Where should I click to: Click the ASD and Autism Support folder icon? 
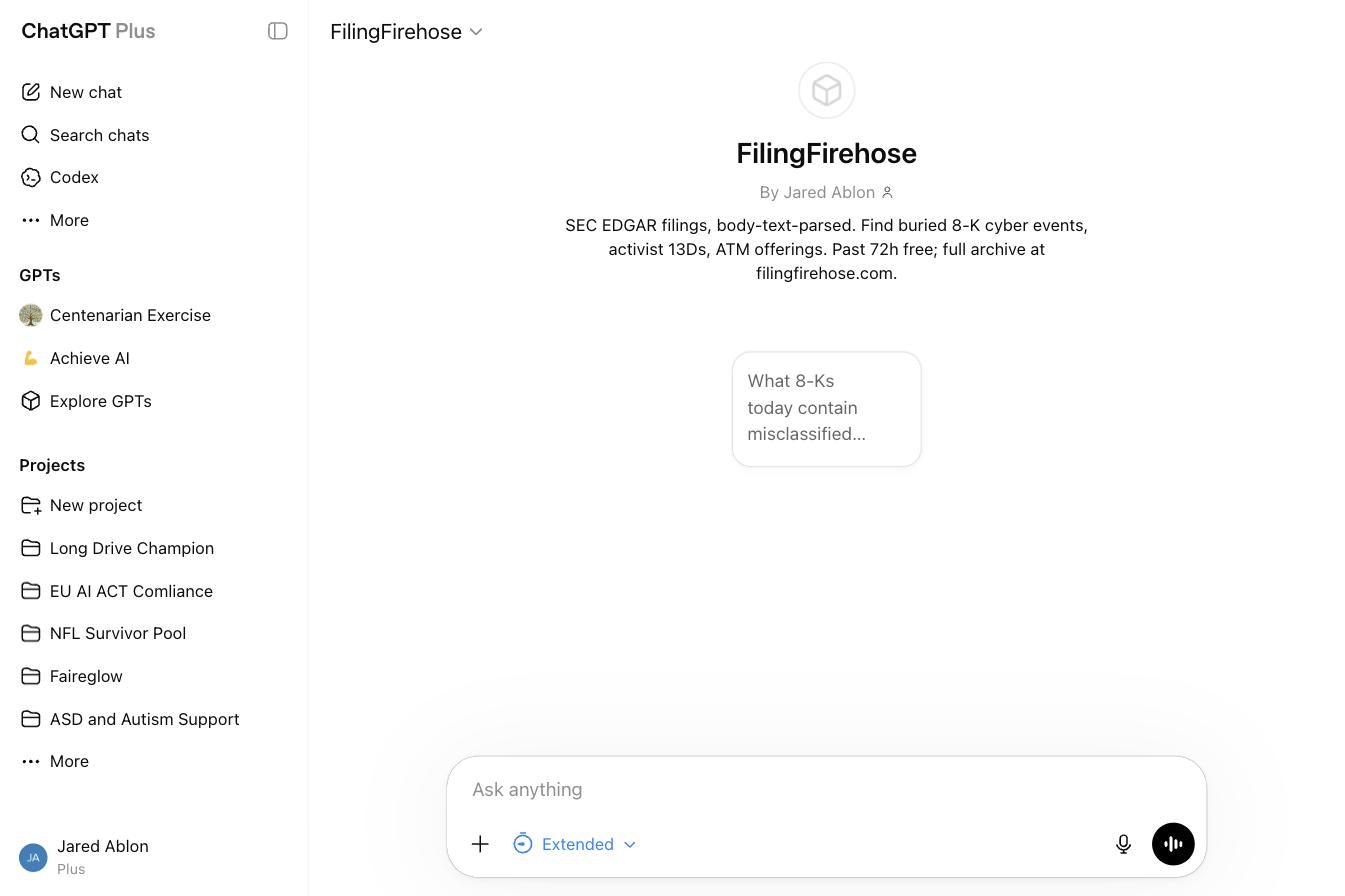click(31, 719)
